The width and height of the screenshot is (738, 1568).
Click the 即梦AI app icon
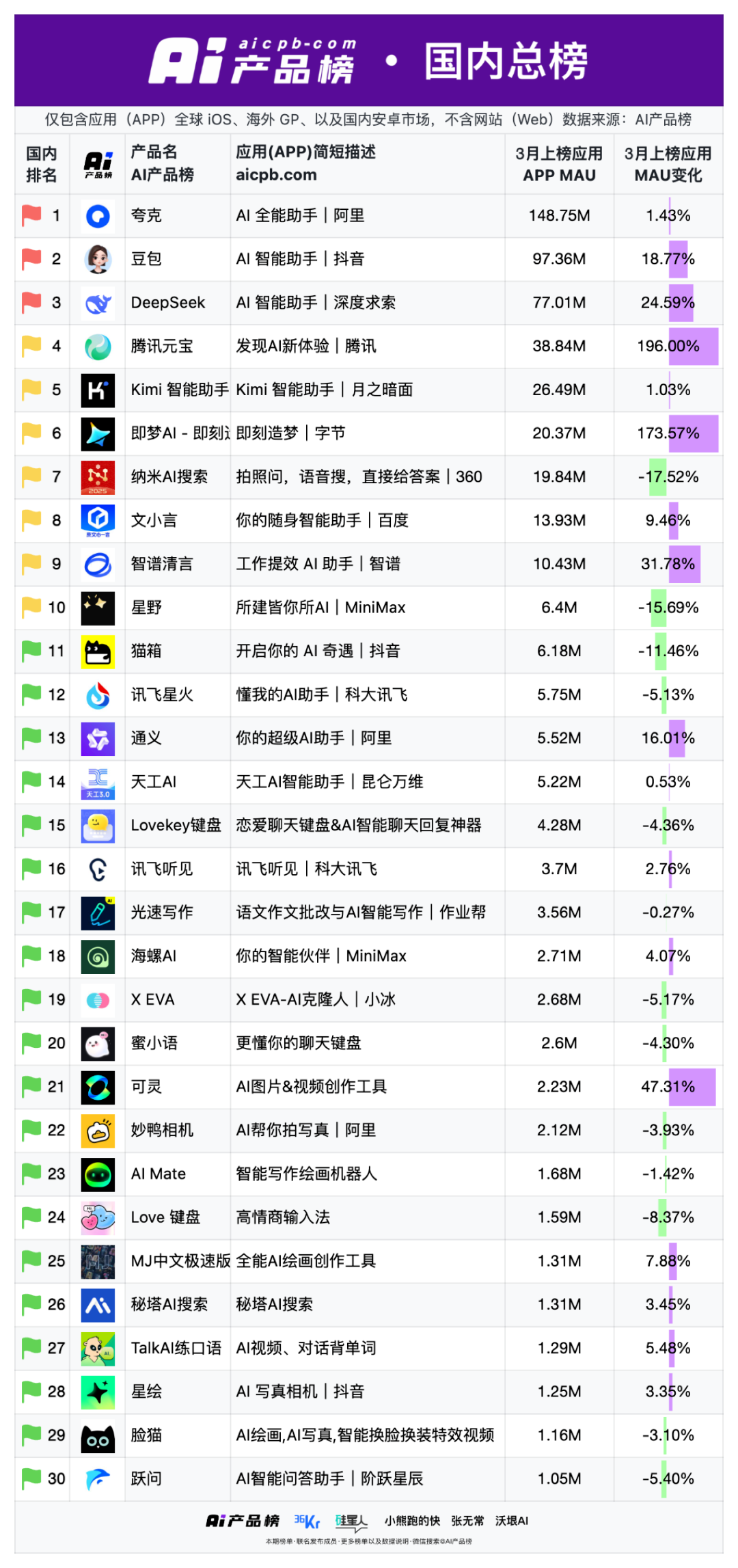[x=98, y=433]
